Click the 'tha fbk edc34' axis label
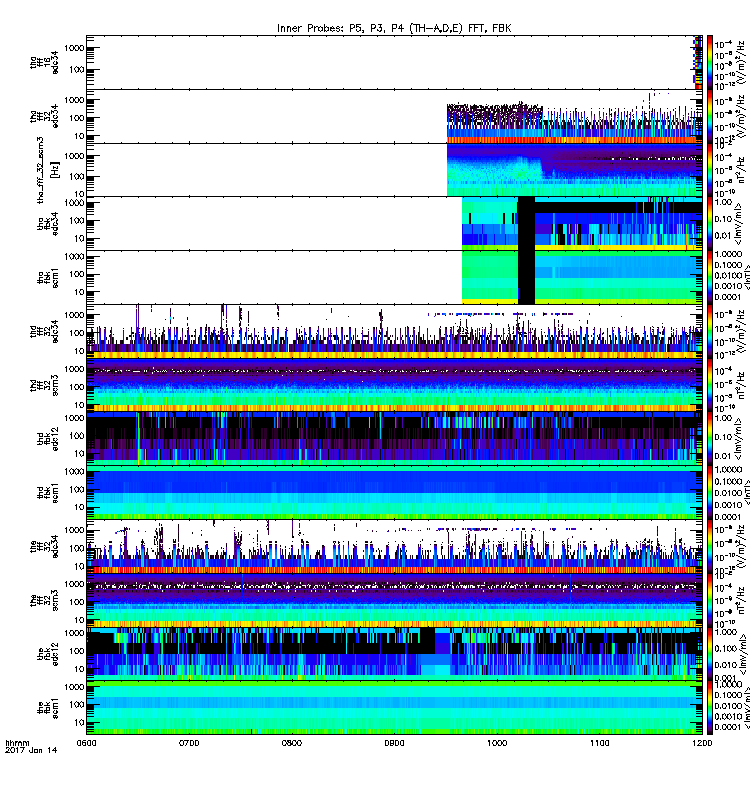 click(47, 224)
